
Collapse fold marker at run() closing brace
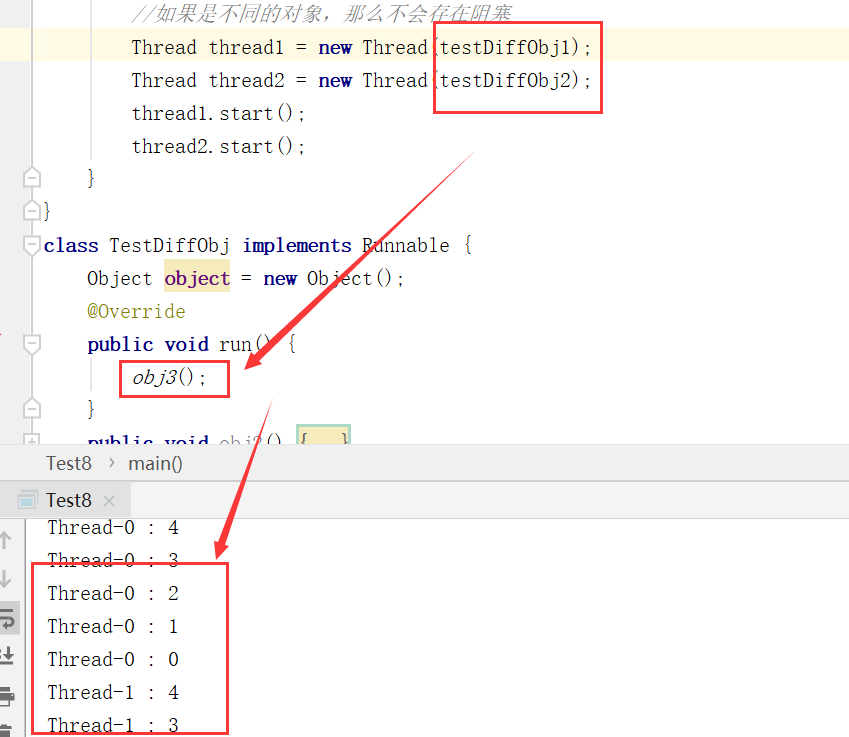click(32, 408)
